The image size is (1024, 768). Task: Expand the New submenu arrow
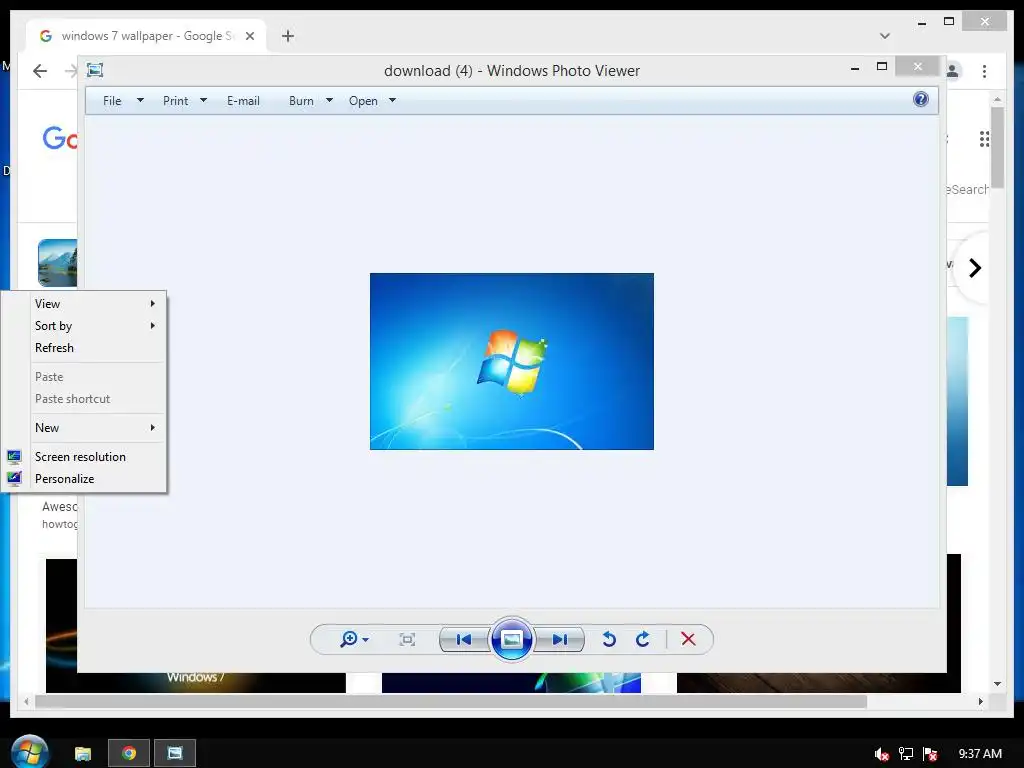pyautogui.click(x=153, y=428)
